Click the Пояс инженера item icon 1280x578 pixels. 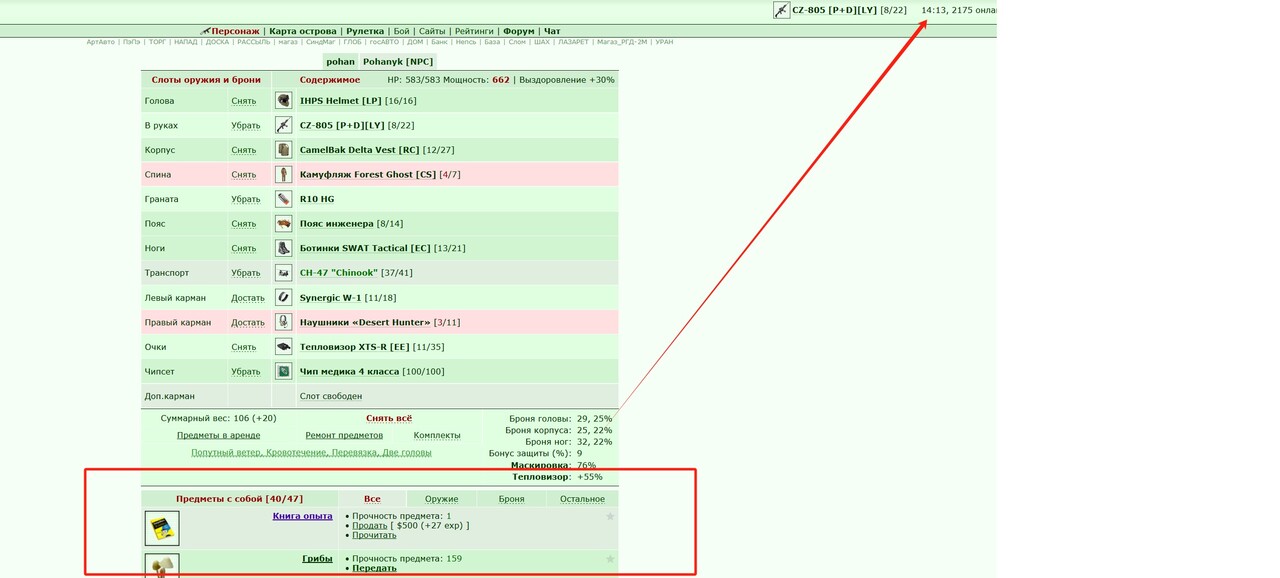click(x=283, y=223)
